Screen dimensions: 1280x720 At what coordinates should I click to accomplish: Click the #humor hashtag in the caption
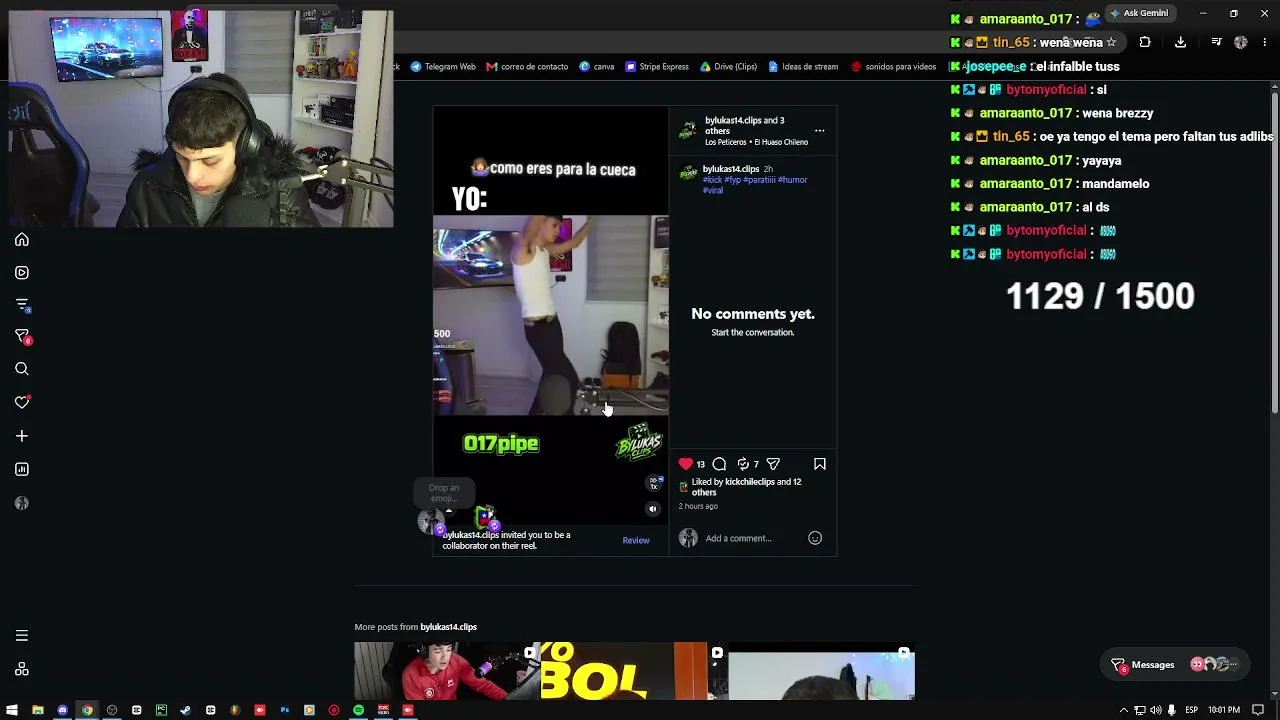click(x=793, y=180)
